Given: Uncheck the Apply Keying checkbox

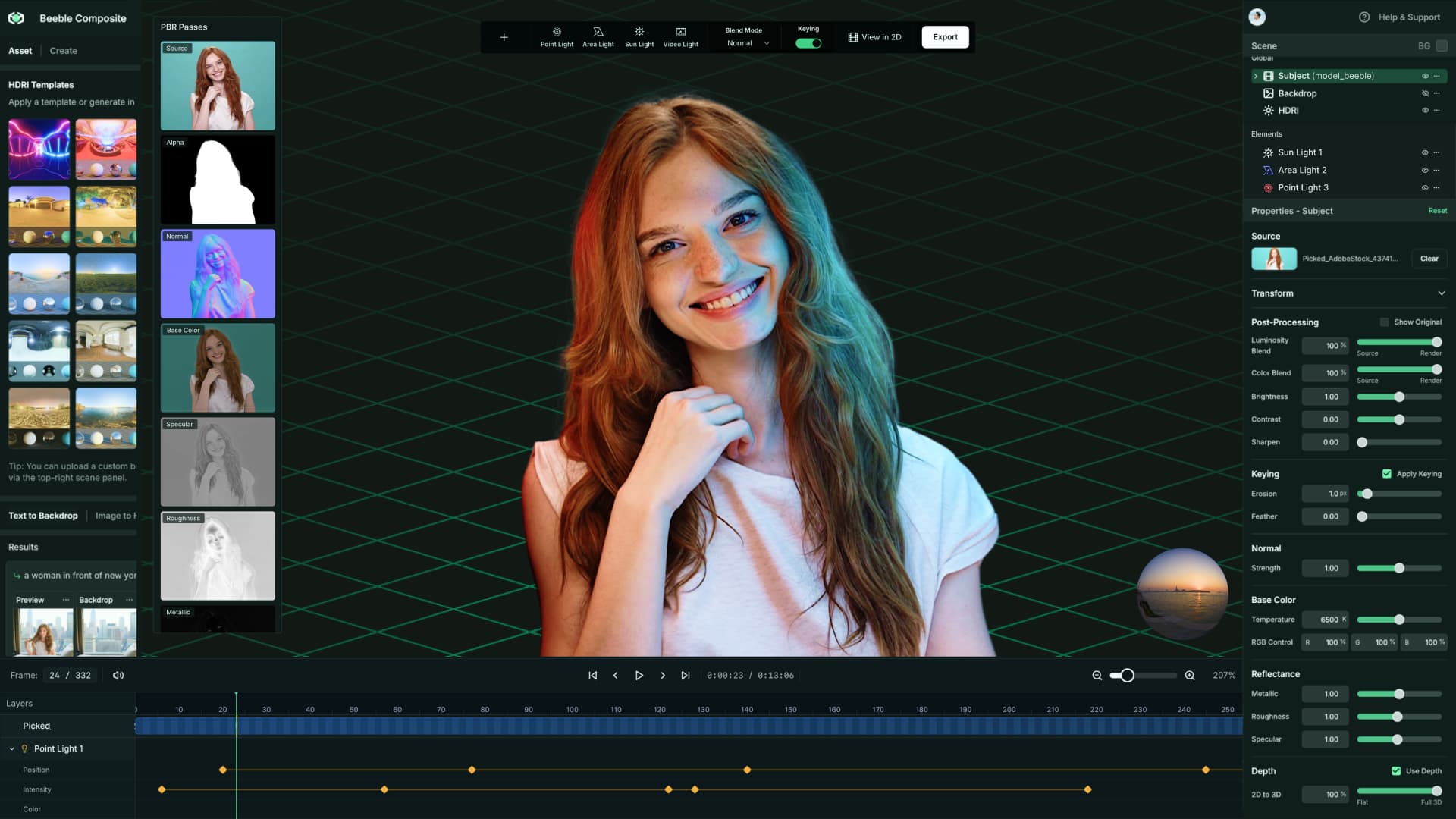Looking at the screenshot, I should point(1388,473).
